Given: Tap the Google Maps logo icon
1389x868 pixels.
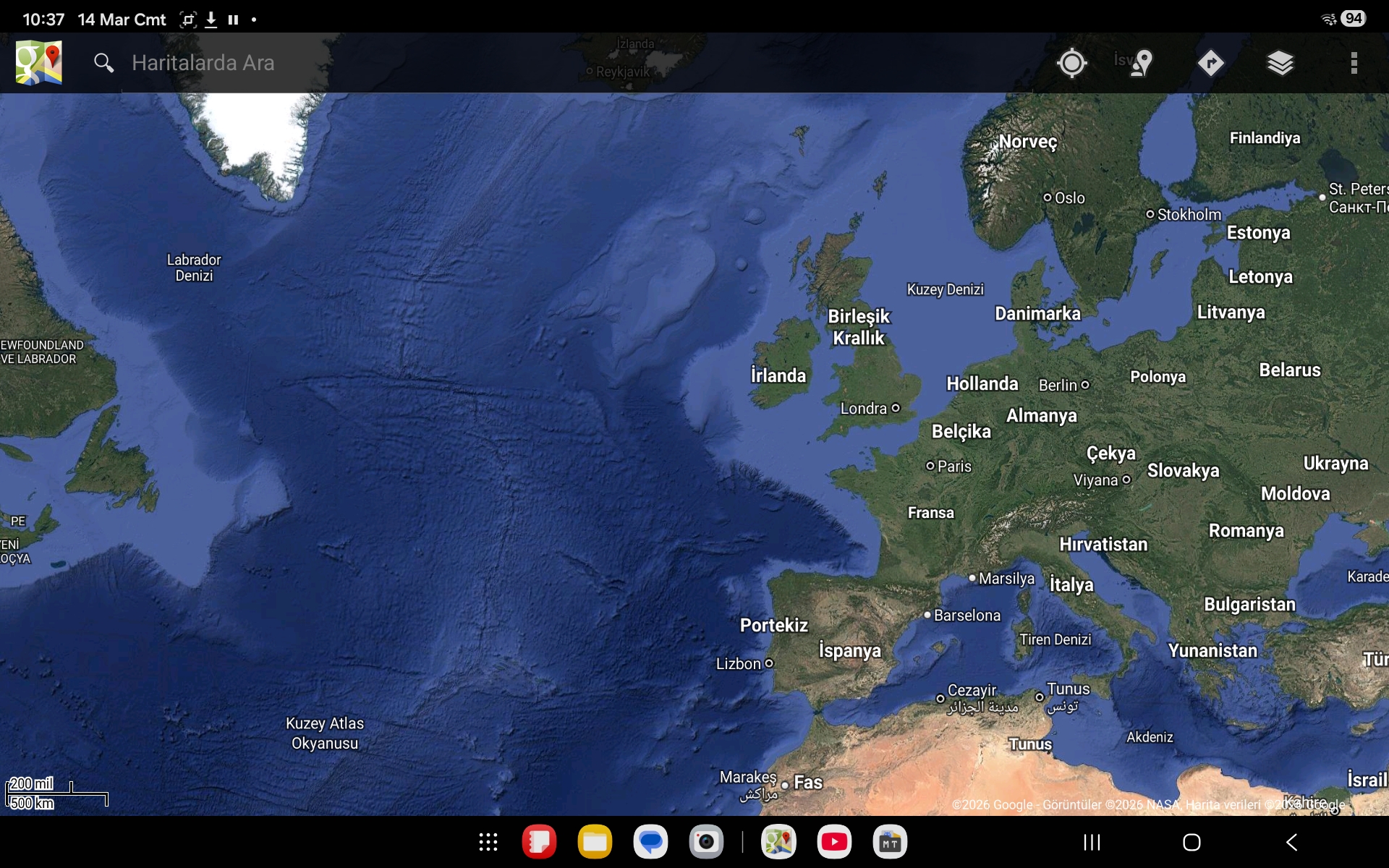Looking at the screenshot, I should [39, 63].
